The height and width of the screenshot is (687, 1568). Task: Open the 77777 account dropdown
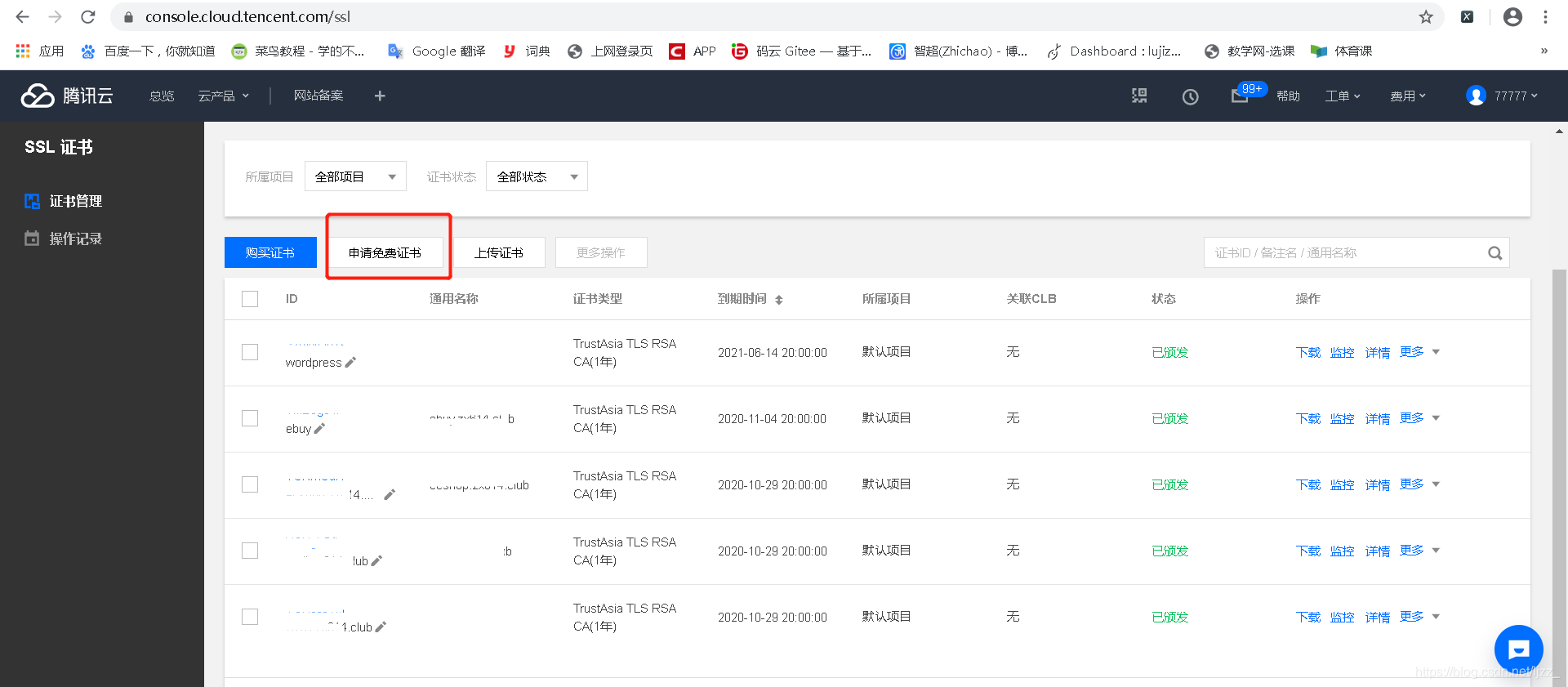(x=1502, y=96)
